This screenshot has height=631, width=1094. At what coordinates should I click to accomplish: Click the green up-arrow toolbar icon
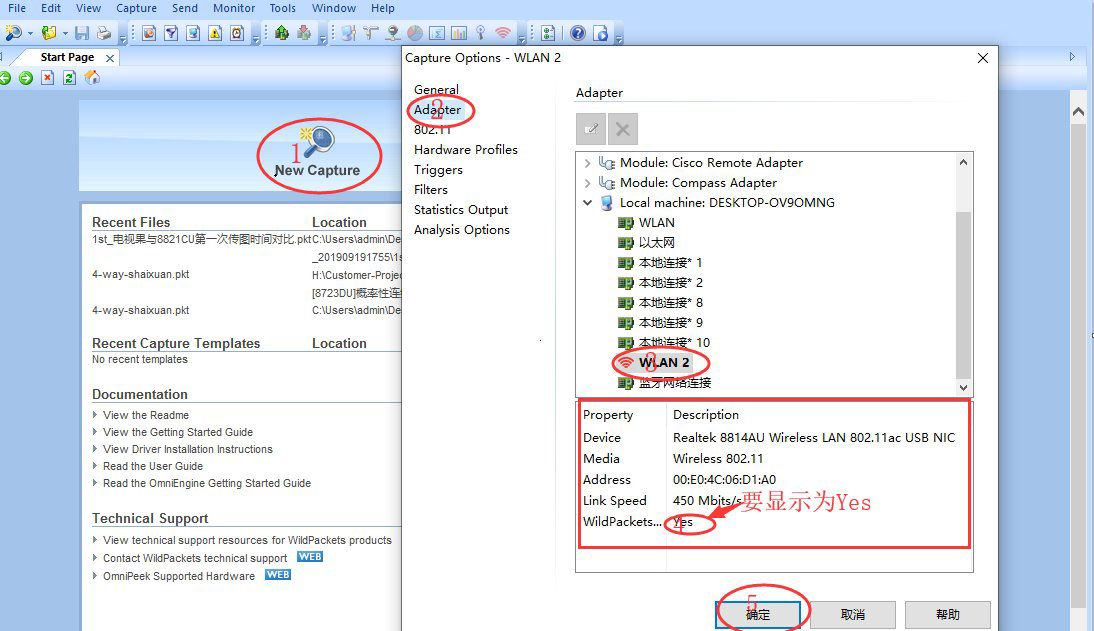[x=282, y=33]
